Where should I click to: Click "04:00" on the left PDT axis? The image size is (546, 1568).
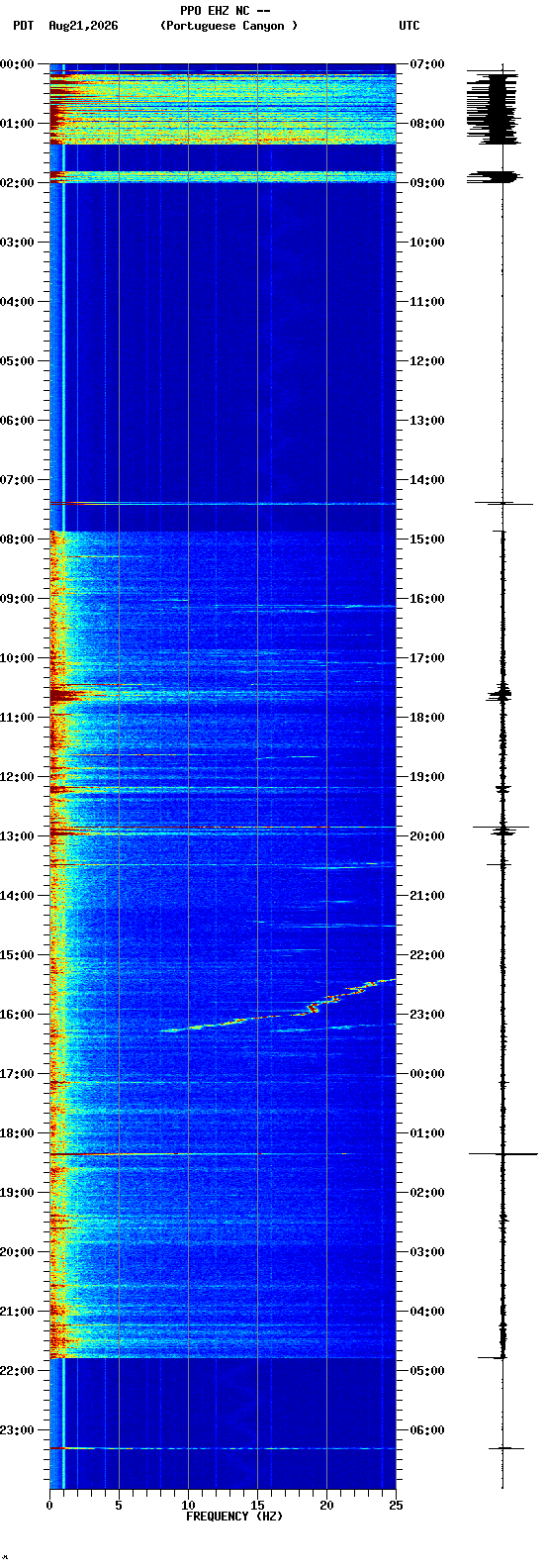click(17, 301)
